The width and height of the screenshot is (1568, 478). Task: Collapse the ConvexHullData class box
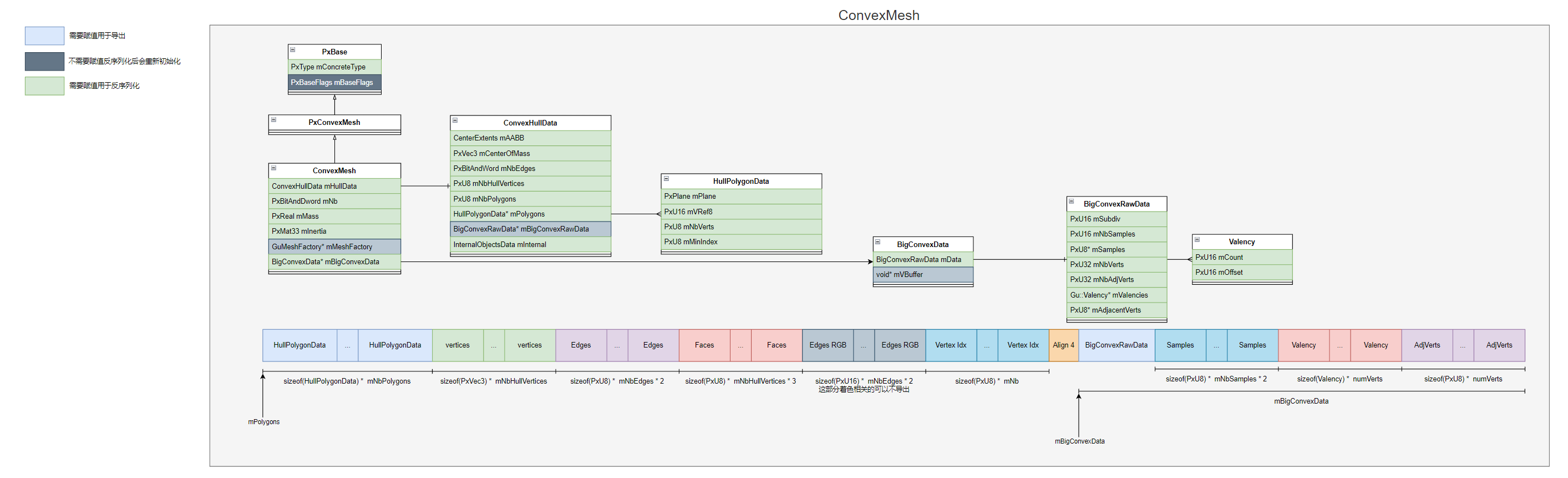coord(455,120)
